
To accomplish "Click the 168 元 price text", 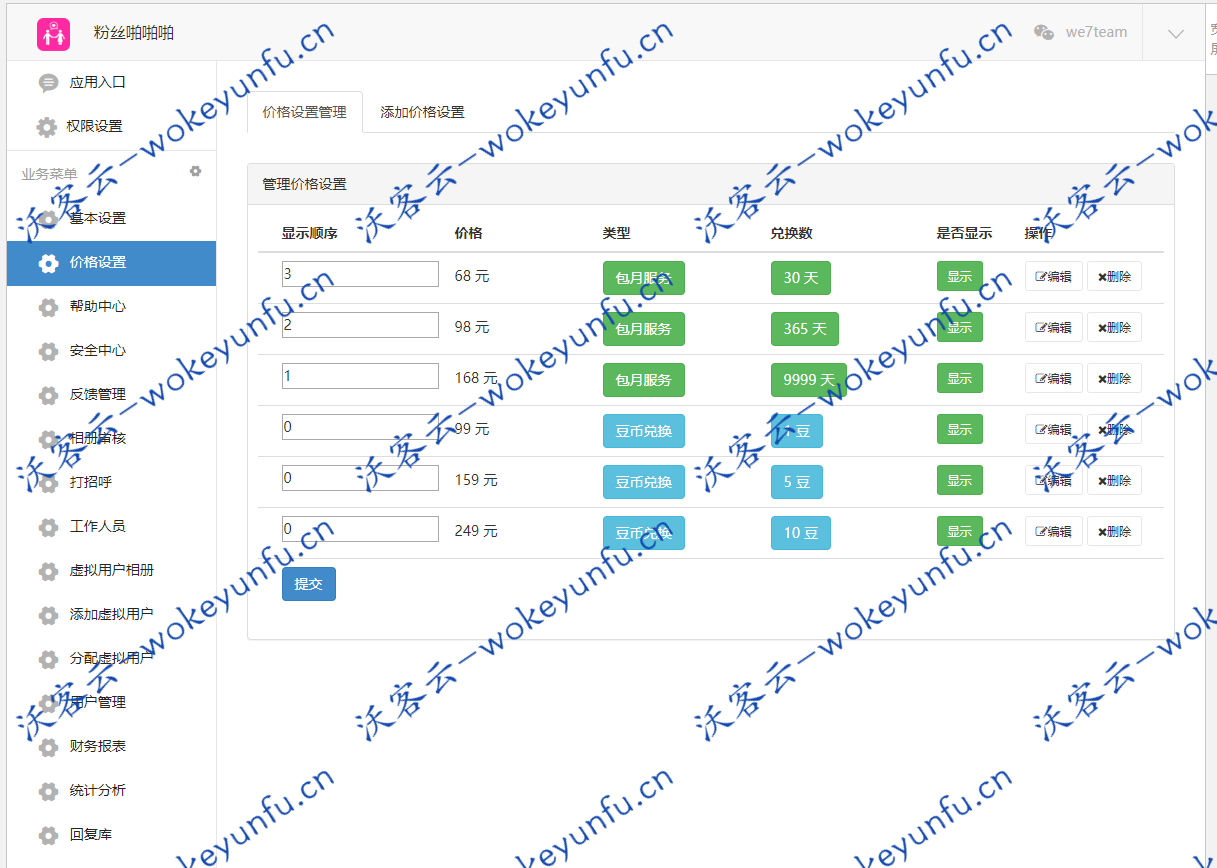I will 476,378.
